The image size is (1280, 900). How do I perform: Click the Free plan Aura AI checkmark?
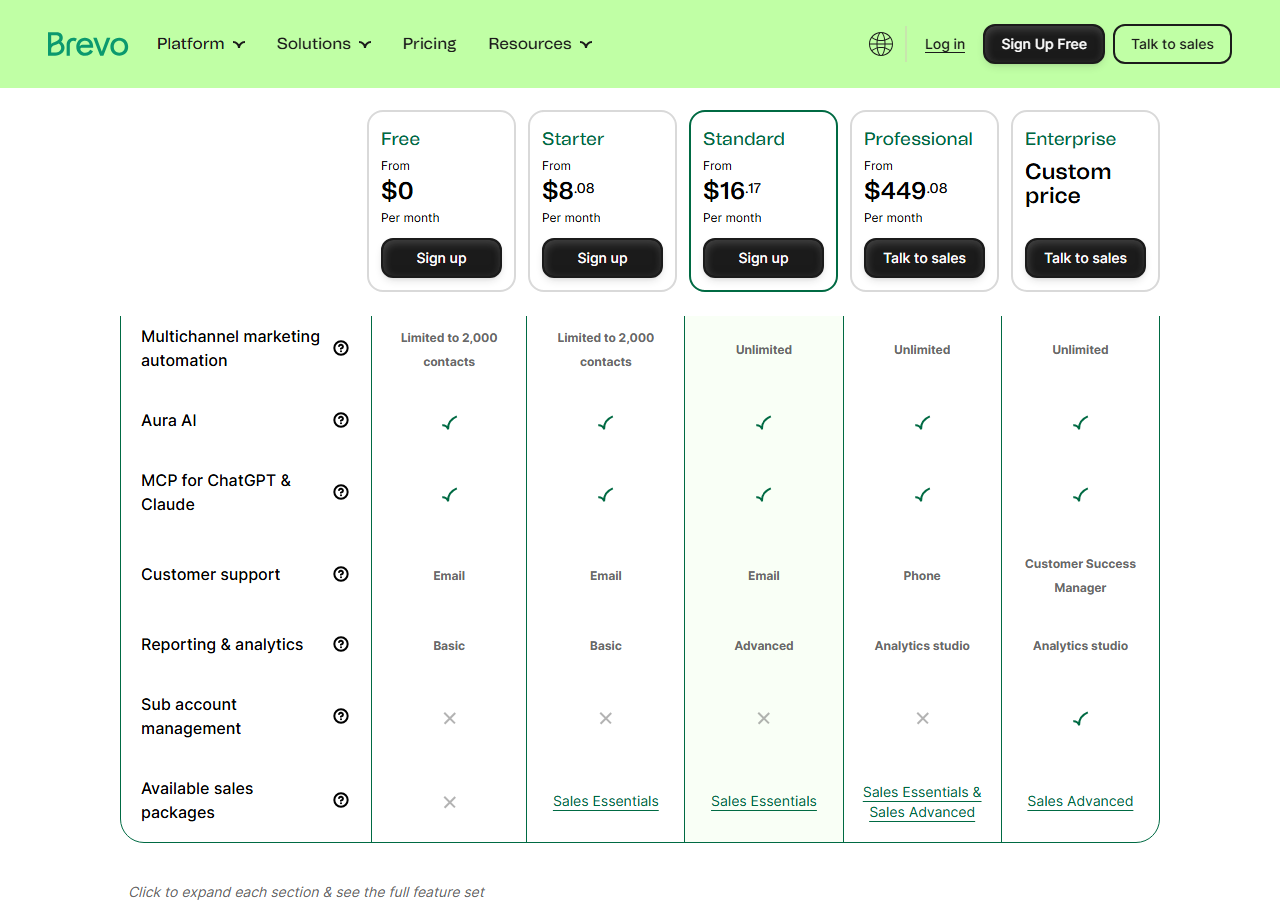tap(449, 423)
